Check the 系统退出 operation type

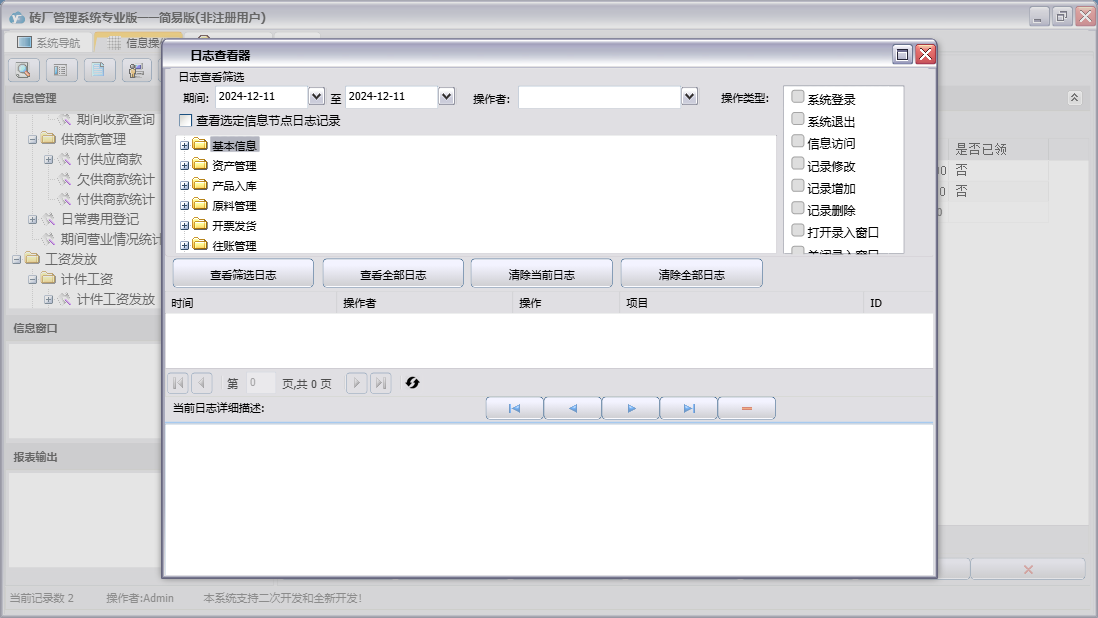click(x=798, y=119)
